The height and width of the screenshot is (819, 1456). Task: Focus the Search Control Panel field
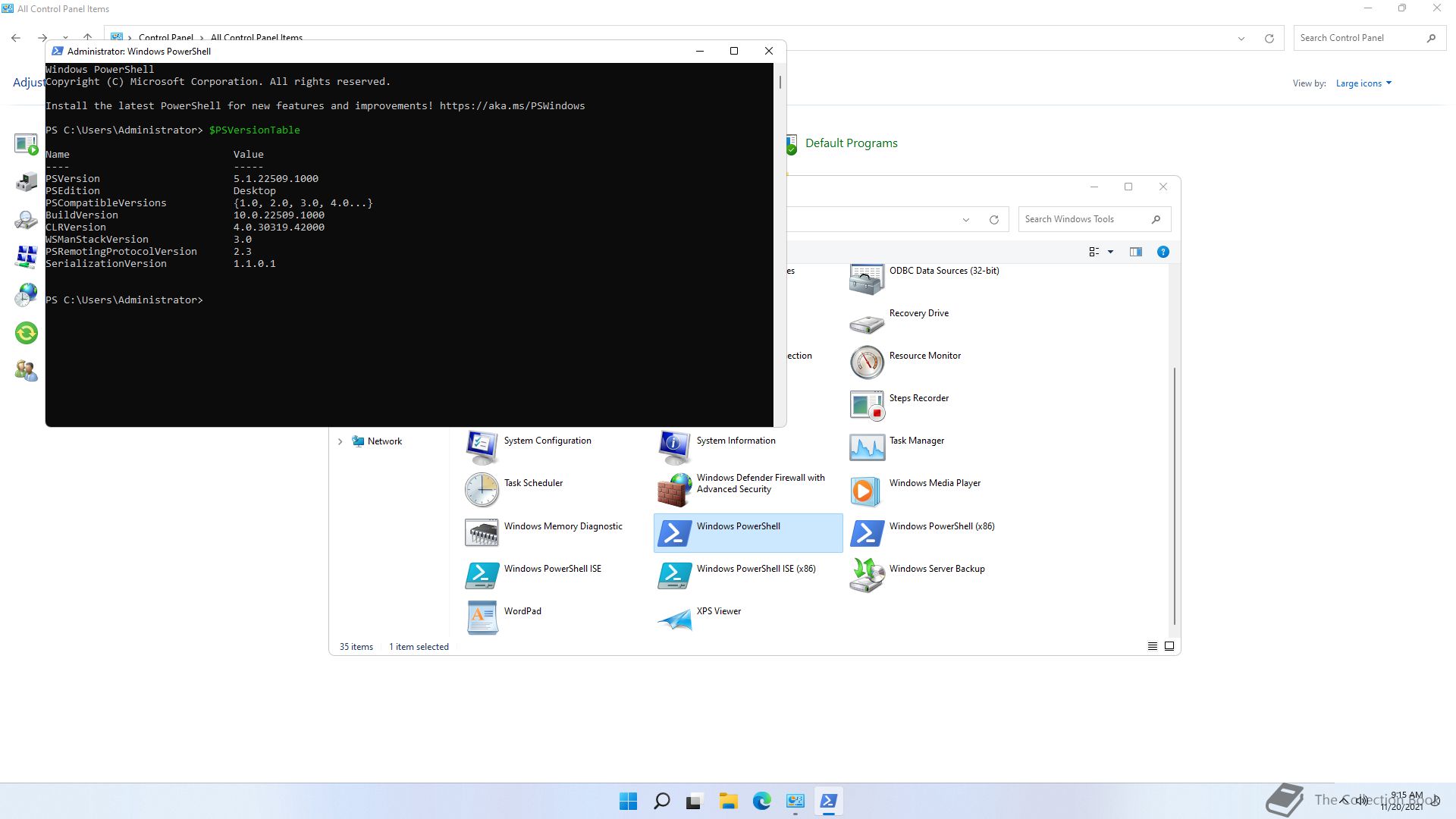point(1369,38)
